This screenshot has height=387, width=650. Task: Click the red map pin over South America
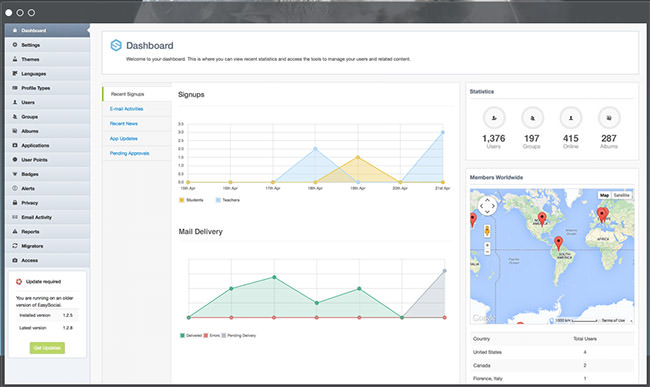[x=558, y=243]
